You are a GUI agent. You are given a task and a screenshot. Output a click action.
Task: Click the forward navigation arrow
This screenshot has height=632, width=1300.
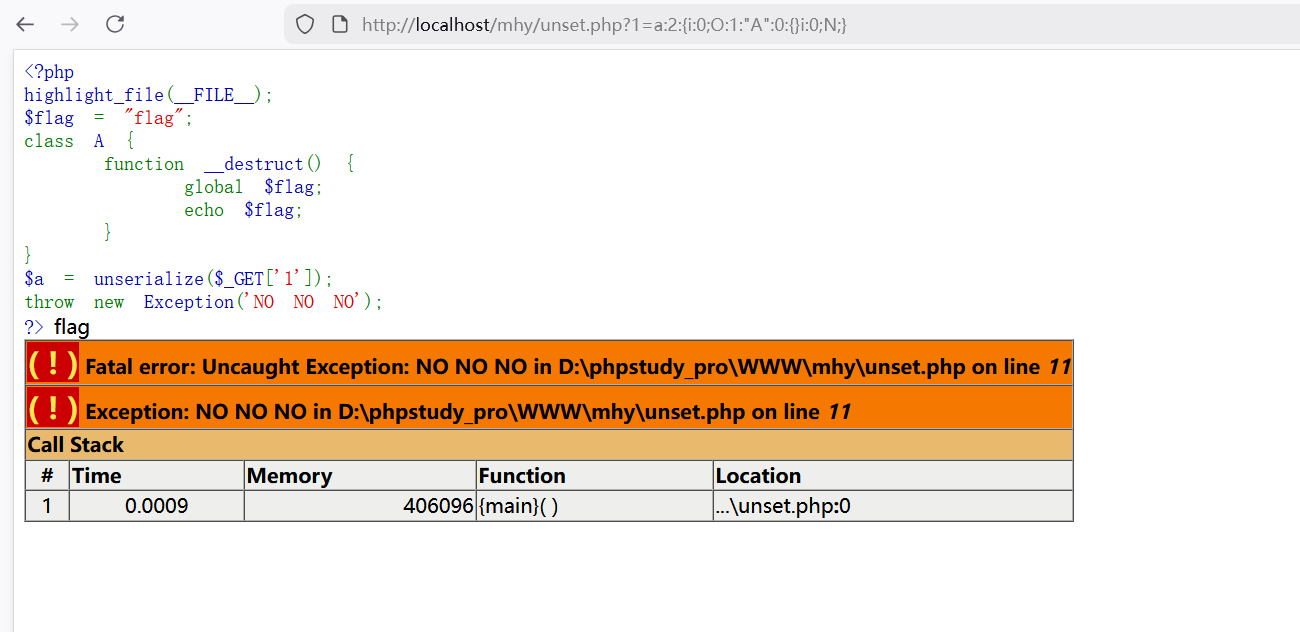click(x=70, y=24)
